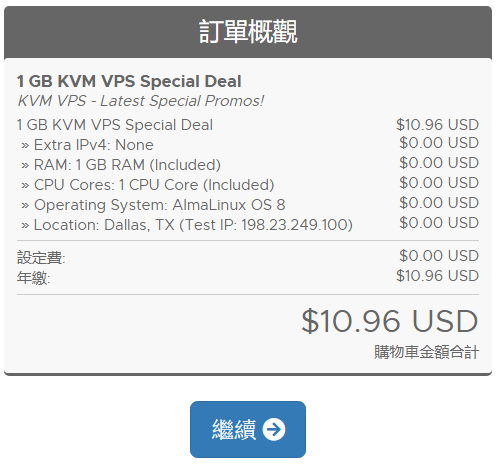Click the Test IP 198.23.249.100 text
The image size is (497, 468).
(266, 225)
